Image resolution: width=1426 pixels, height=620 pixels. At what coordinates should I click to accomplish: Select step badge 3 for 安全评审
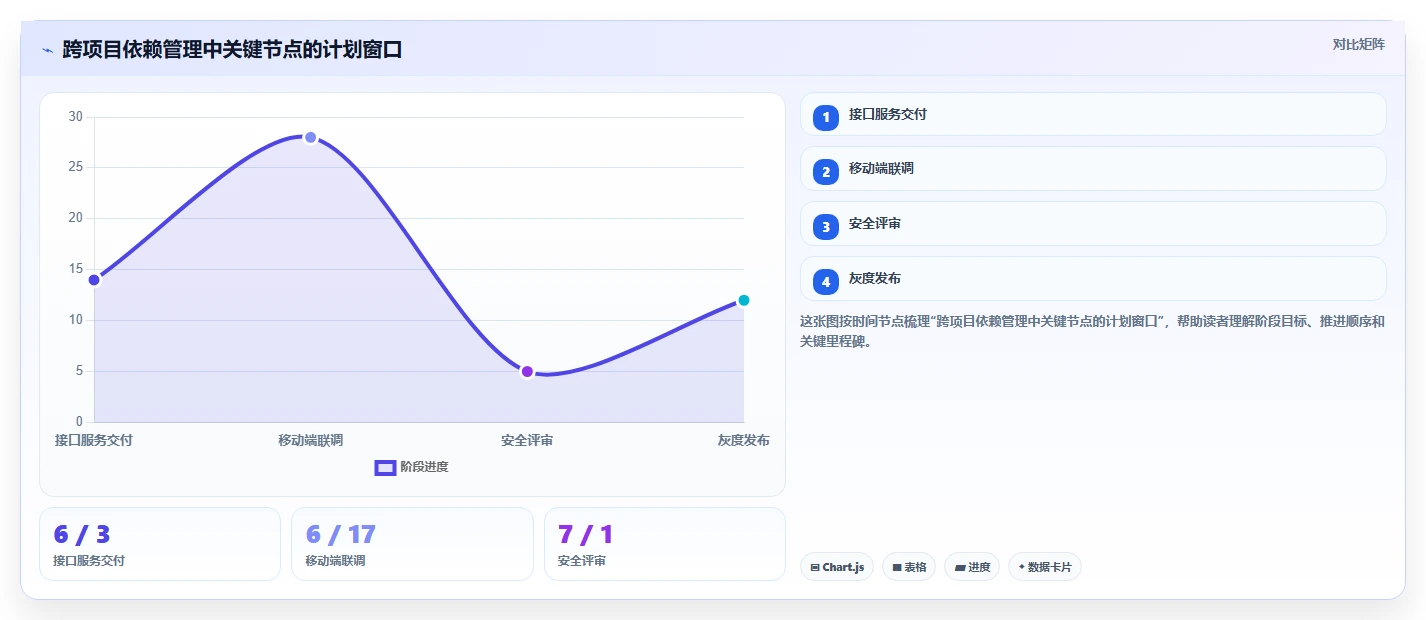pyautogui.click(x=826, y=227)
